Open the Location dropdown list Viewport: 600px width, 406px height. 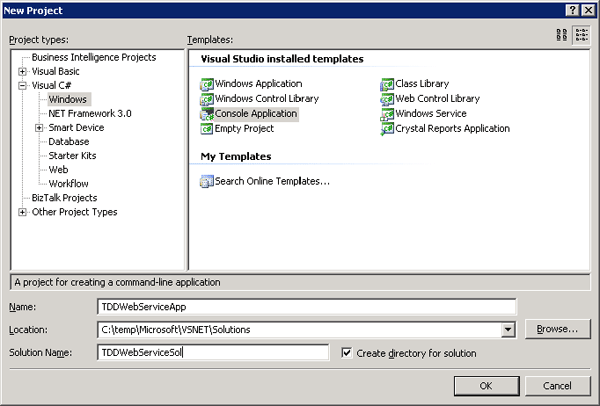pyautogui.click(x=508, y=329)
